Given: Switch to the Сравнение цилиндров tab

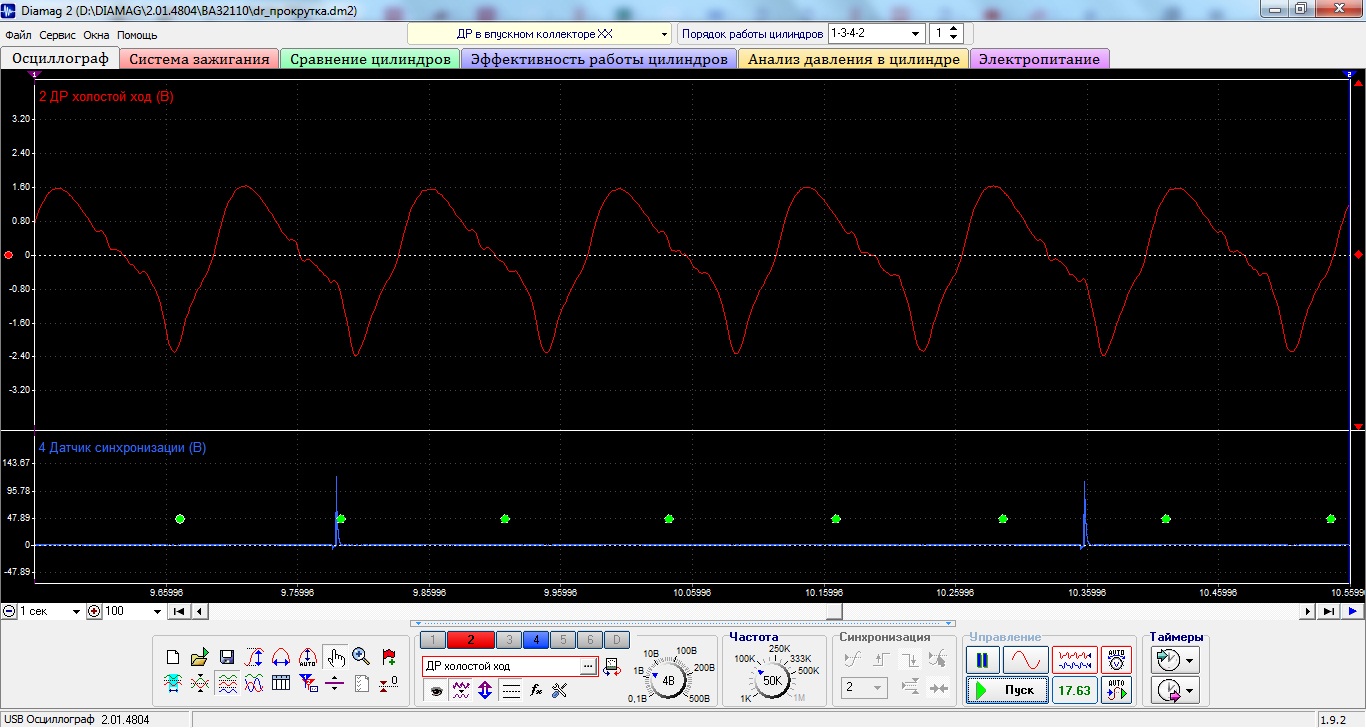Looking at the screenshot, I should 370,59.
